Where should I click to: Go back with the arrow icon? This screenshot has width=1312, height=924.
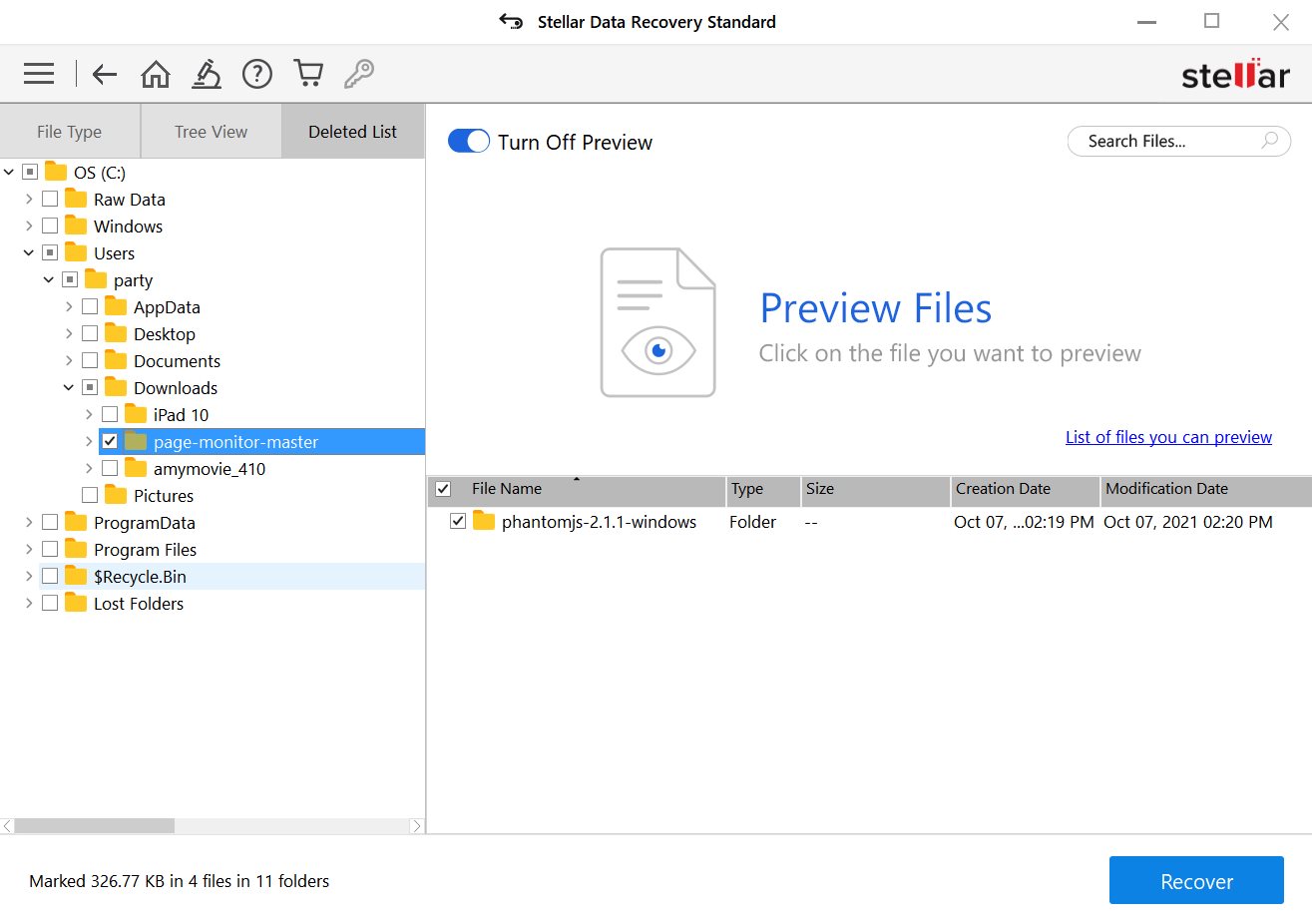pyautogui.click(x=105, y=73)
